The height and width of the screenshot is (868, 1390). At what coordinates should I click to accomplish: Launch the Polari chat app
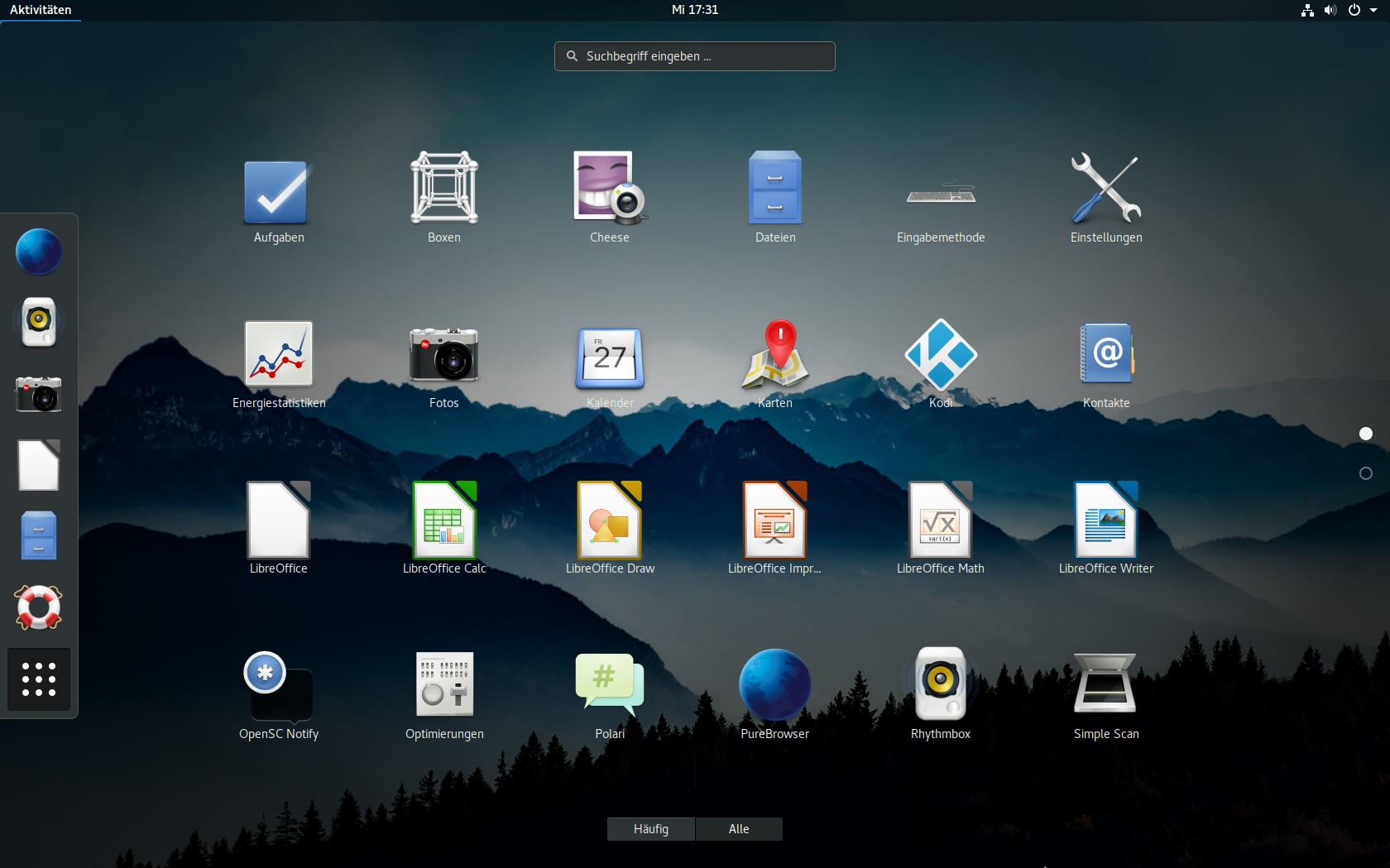(610, 685)
